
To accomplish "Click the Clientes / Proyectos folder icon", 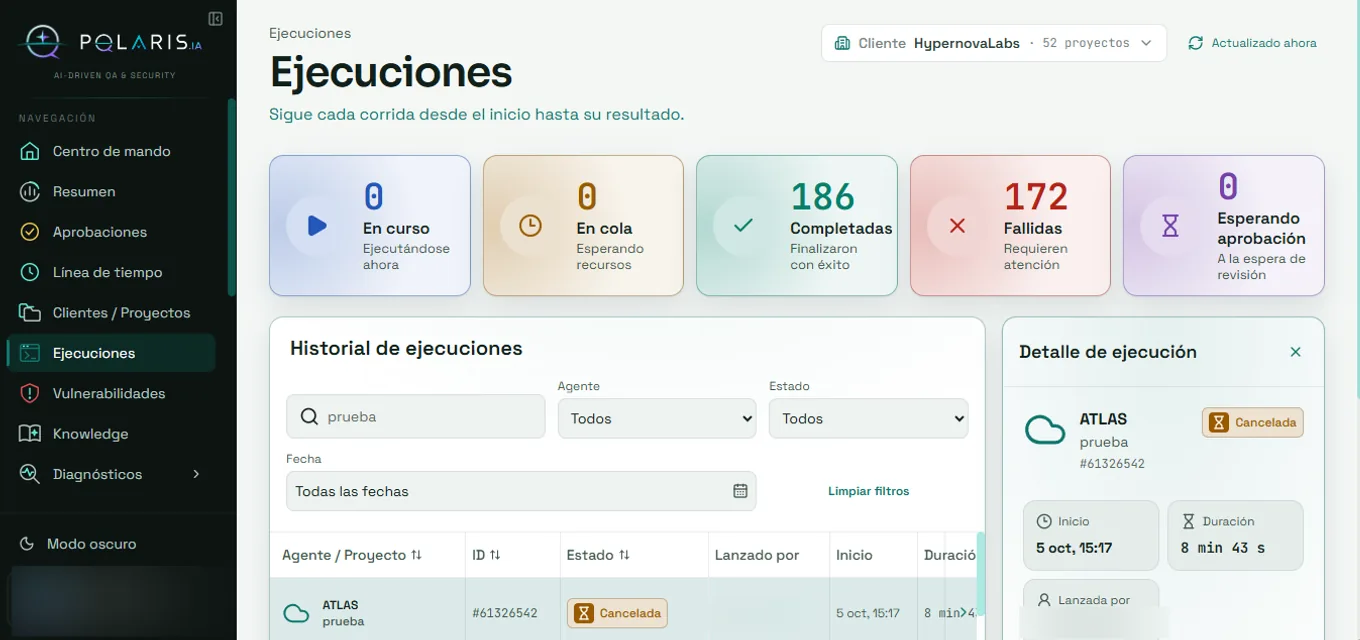I will pyautogui.click(x=30, y=313).
